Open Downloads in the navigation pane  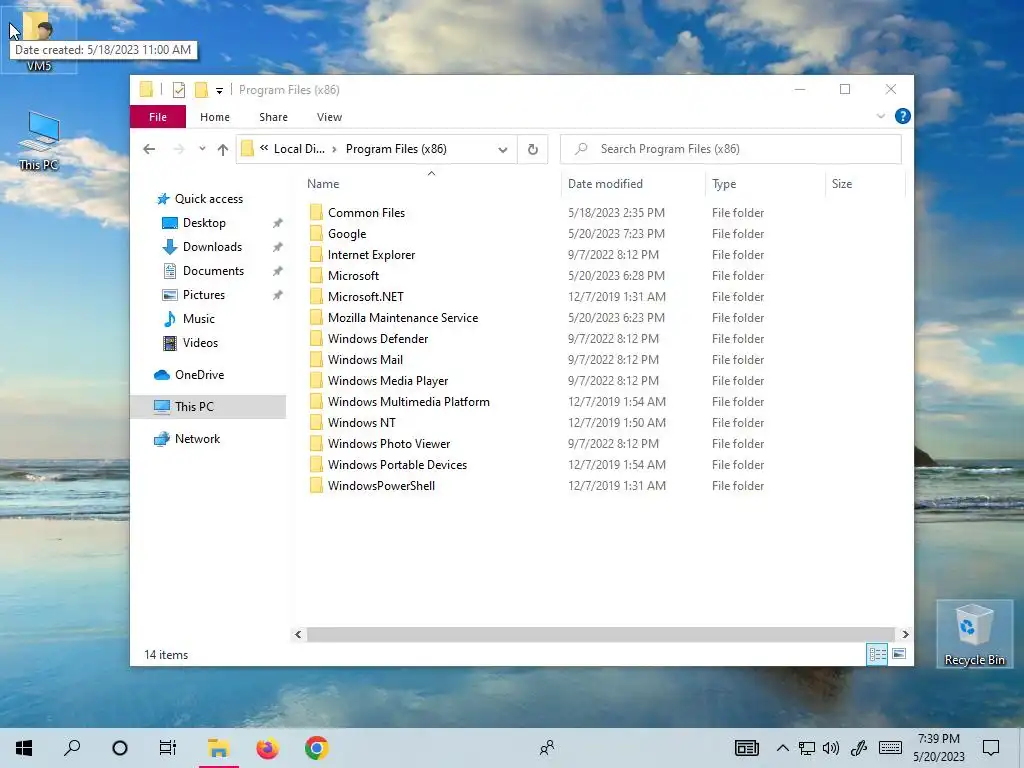pyautogui.click(x=212, y=247)
